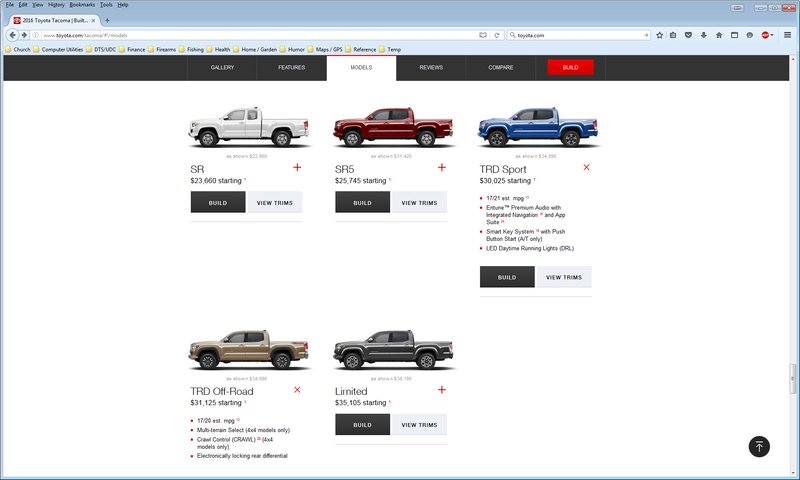Open the History menu
Screen dimensions: 800x480
point(56,5)
